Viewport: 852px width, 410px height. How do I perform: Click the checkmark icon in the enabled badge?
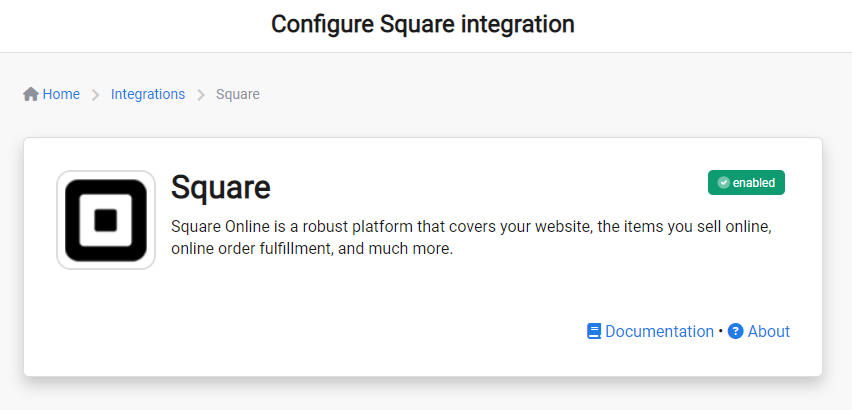point(723,183)
